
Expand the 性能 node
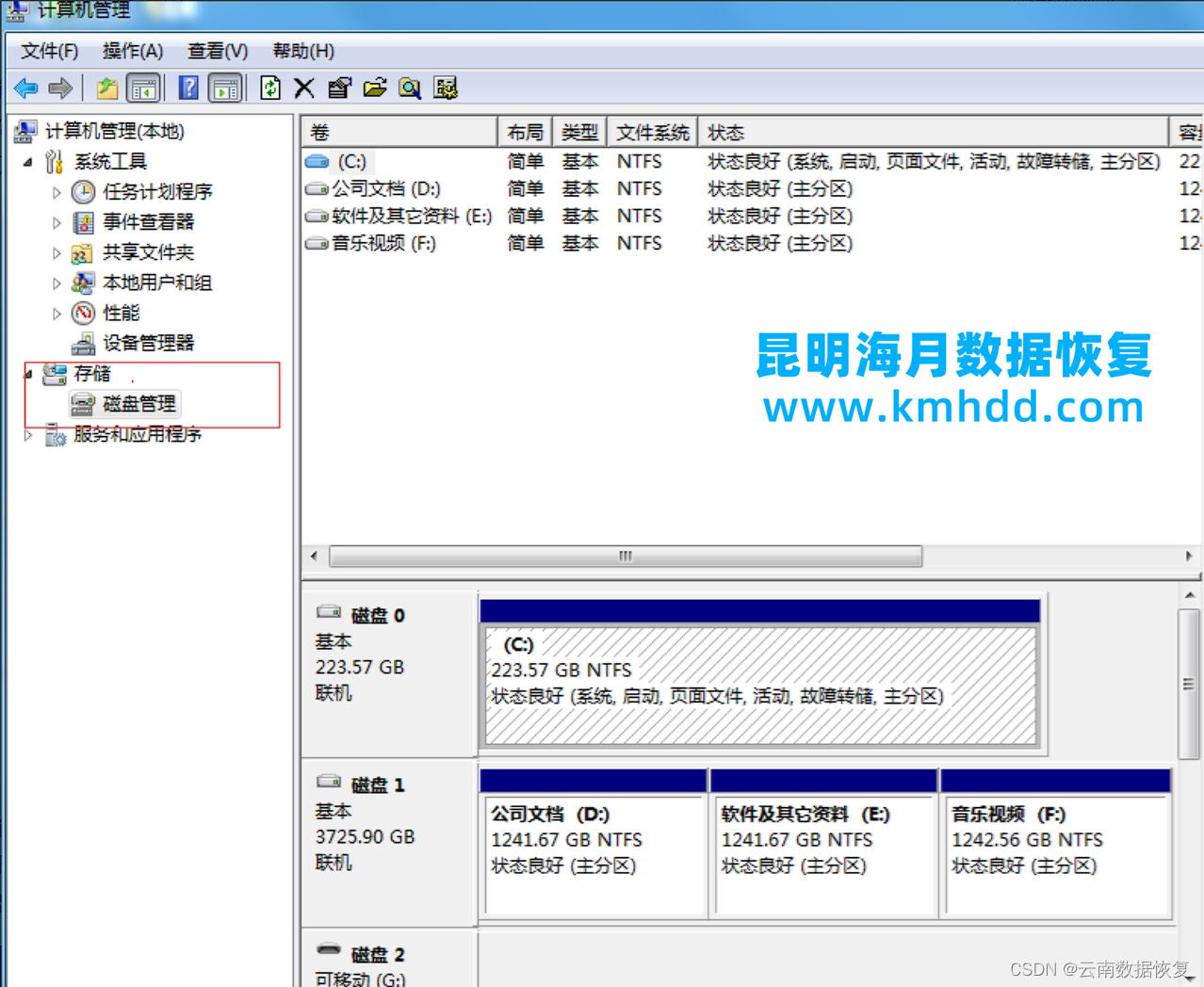57,313
